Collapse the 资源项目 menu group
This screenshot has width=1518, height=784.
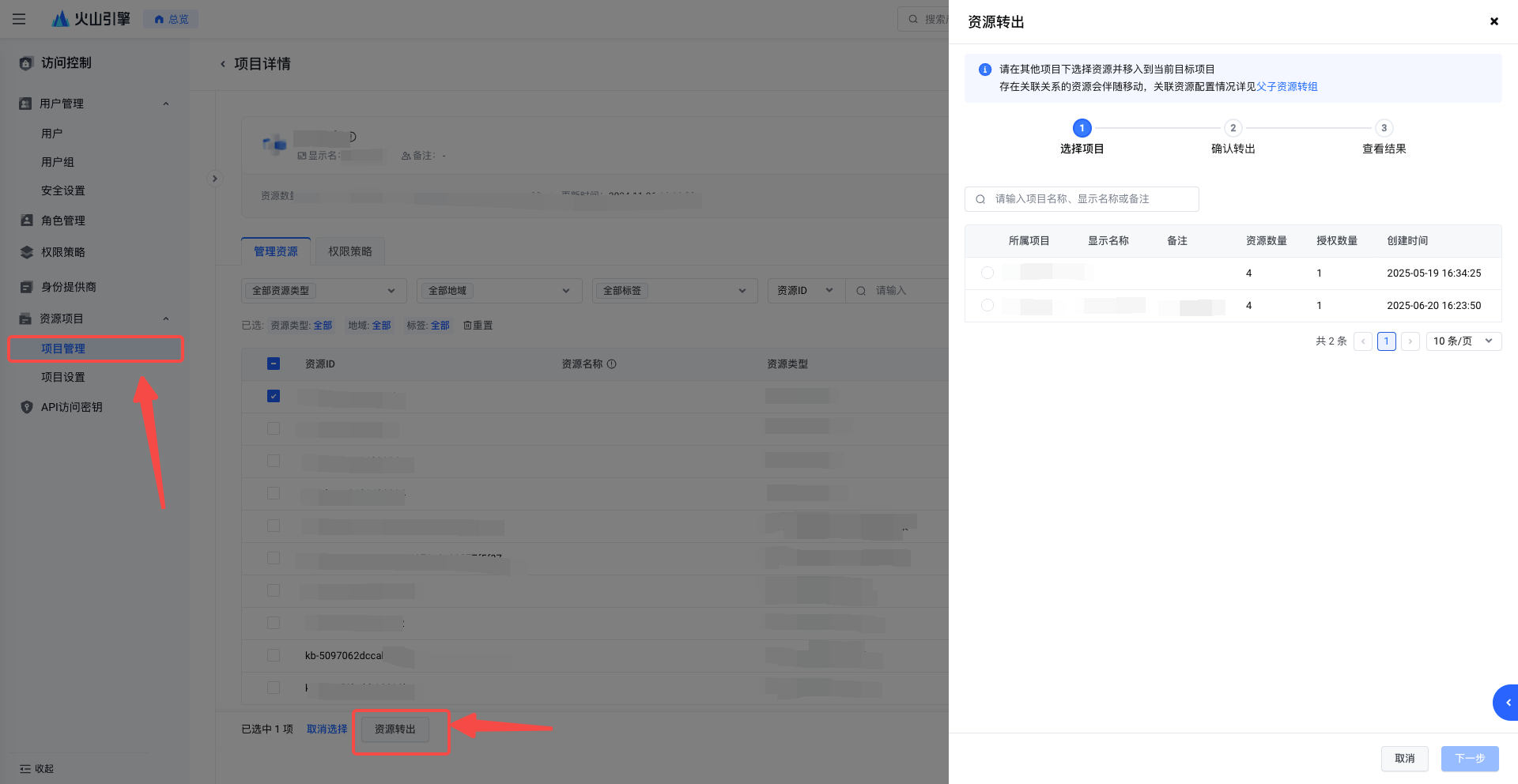point(166,318)
